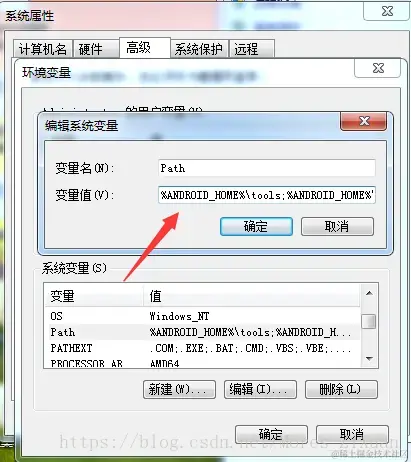Close the Edit System Variable dialog
The width and height of the screenshot is (411, 462).
(363, 121)
